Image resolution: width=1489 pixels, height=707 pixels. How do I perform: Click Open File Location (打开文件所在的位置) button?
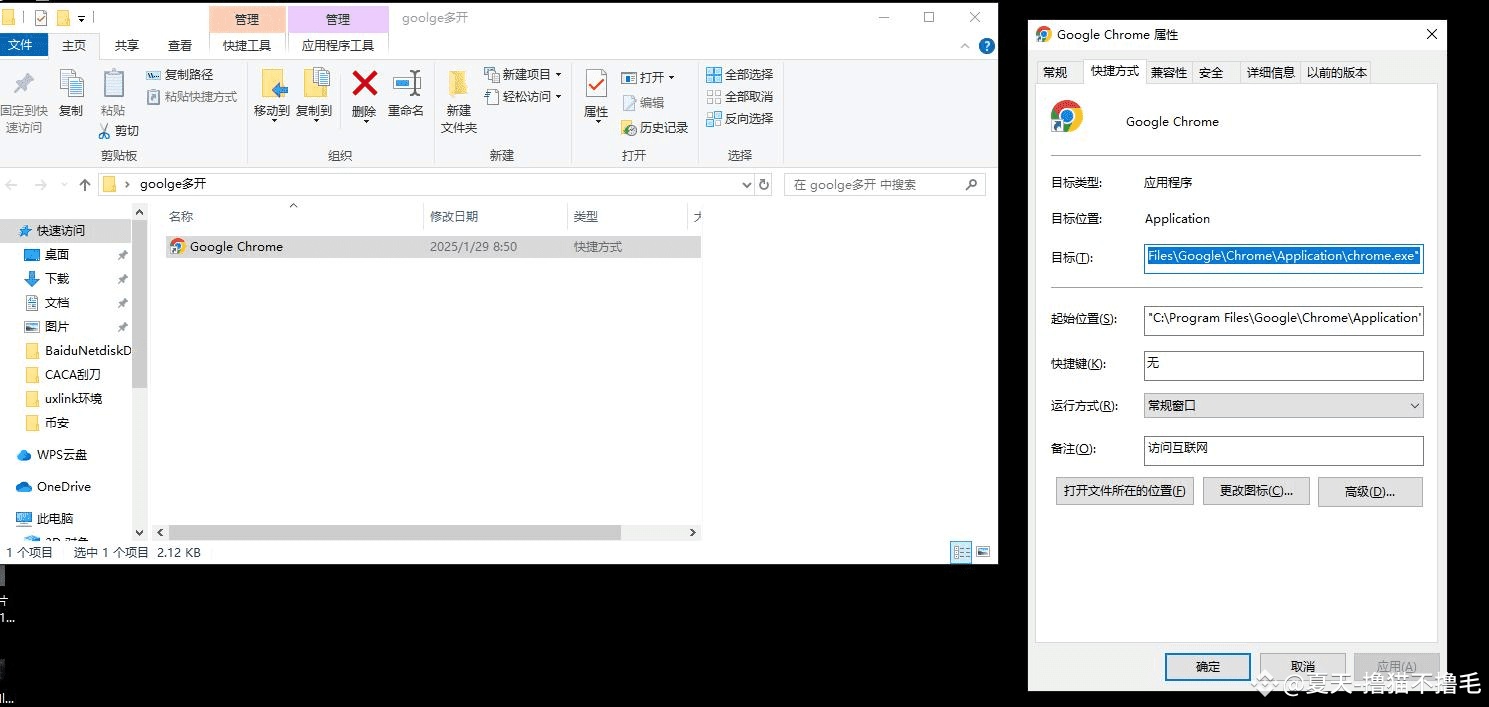tap(1125, 491)
